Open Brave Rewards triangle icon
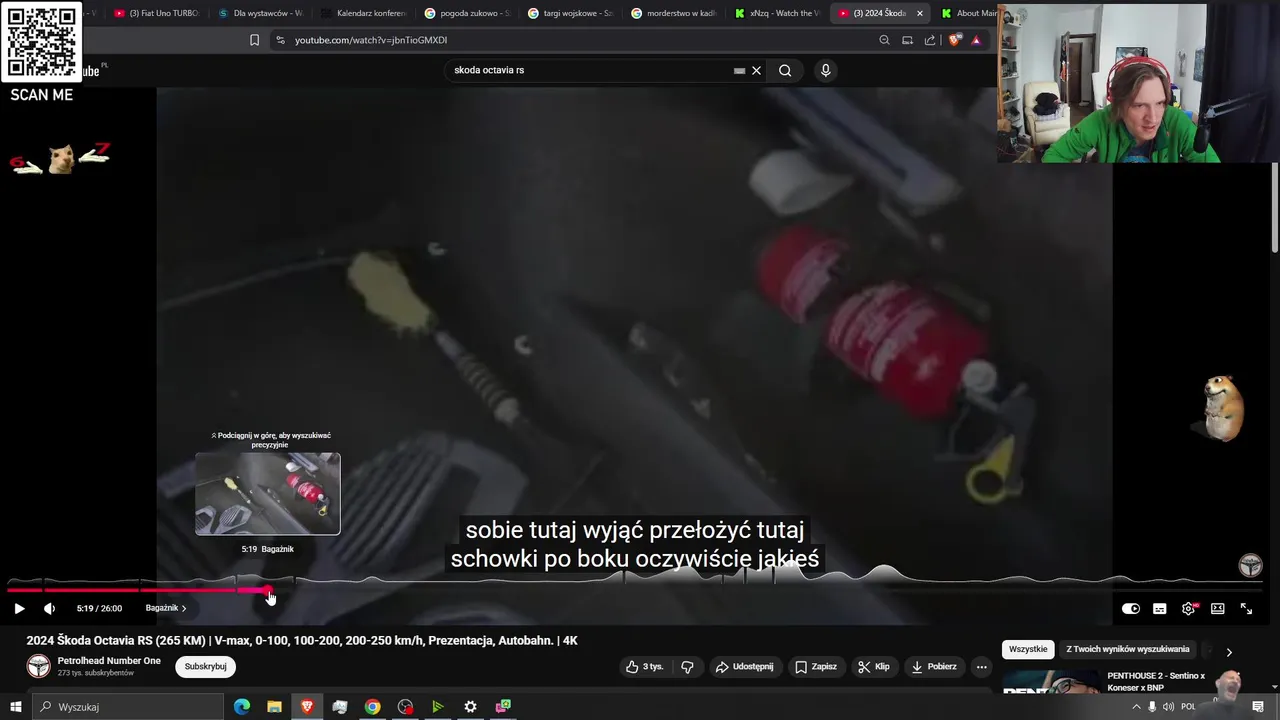 coord(976,40)
